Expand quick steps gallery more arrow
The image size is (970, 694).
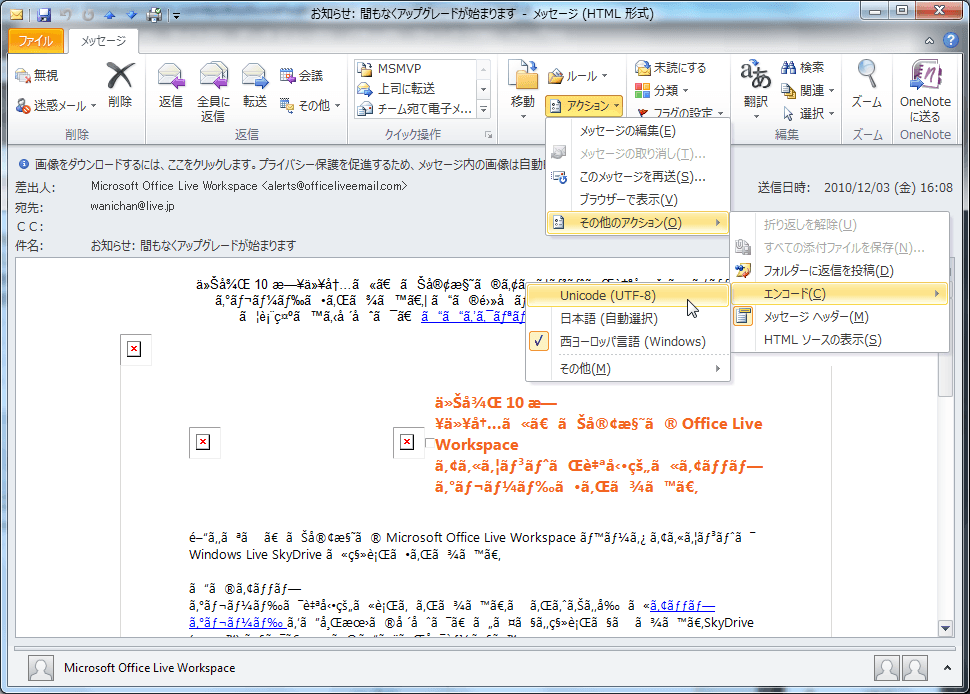click(484, 109)
